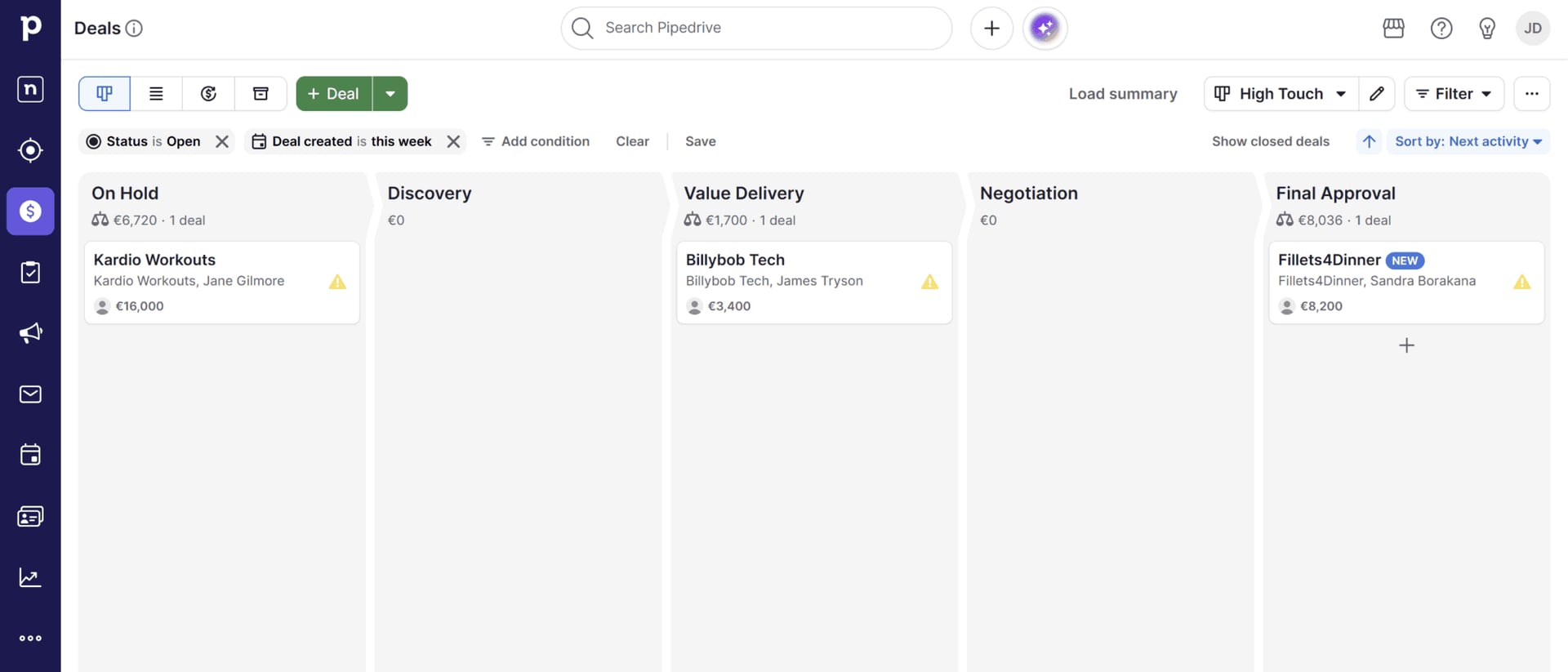Click the Search Pipedrive field
The width and height of the screenshot is (1568, 672).
[x=756, y=28]
